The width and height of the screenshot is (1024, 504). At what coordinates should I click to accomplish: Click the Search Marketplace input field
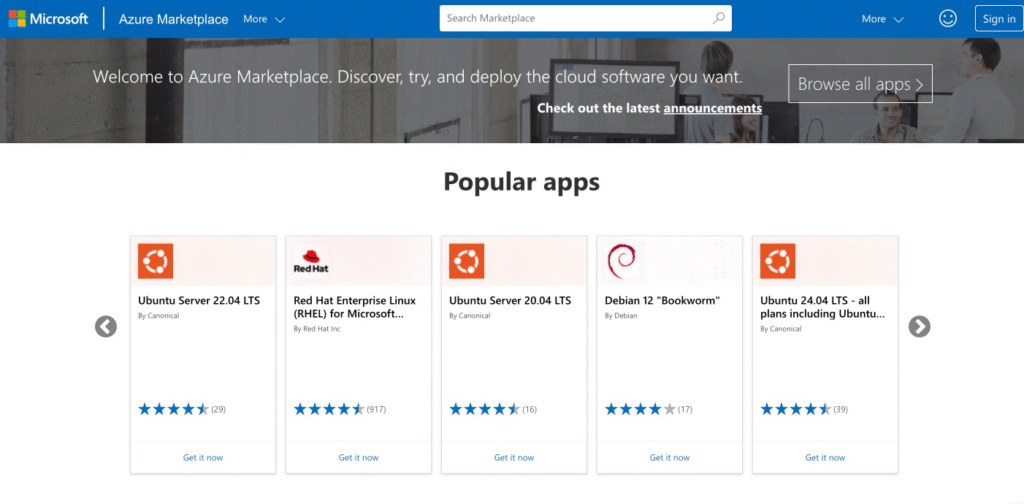pos(575,18)
